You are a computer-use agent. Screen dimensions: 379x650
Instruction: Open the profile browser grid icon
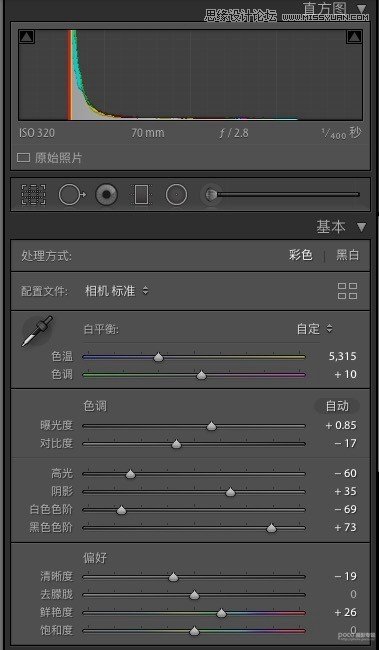pos(347,291)
